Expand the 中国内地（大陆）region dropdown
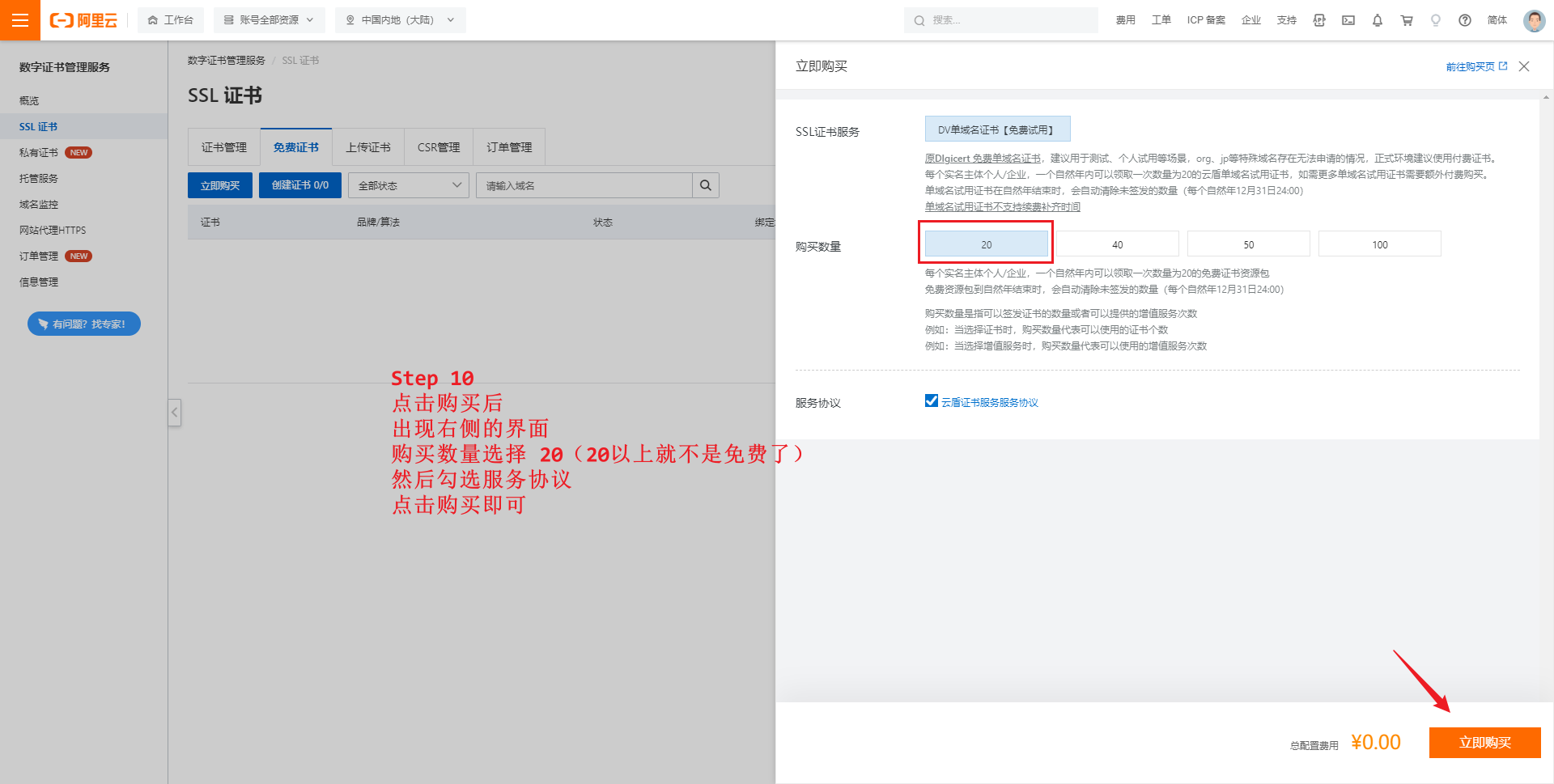Image resolution: width=1554 pixels, height=784 pixels. point(400,20)
